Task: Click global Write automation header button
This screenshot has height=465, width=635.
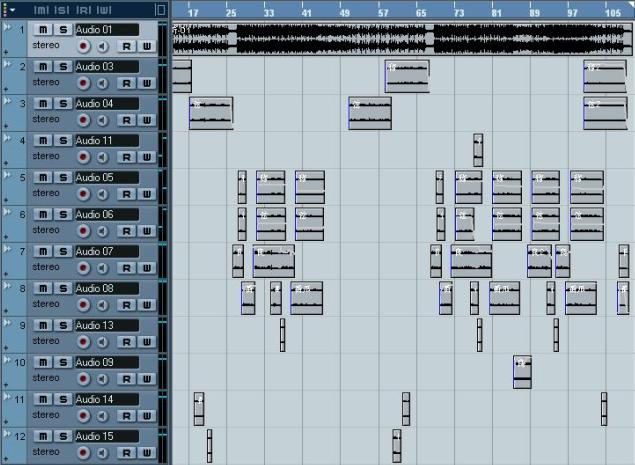Action: (104, 9)
